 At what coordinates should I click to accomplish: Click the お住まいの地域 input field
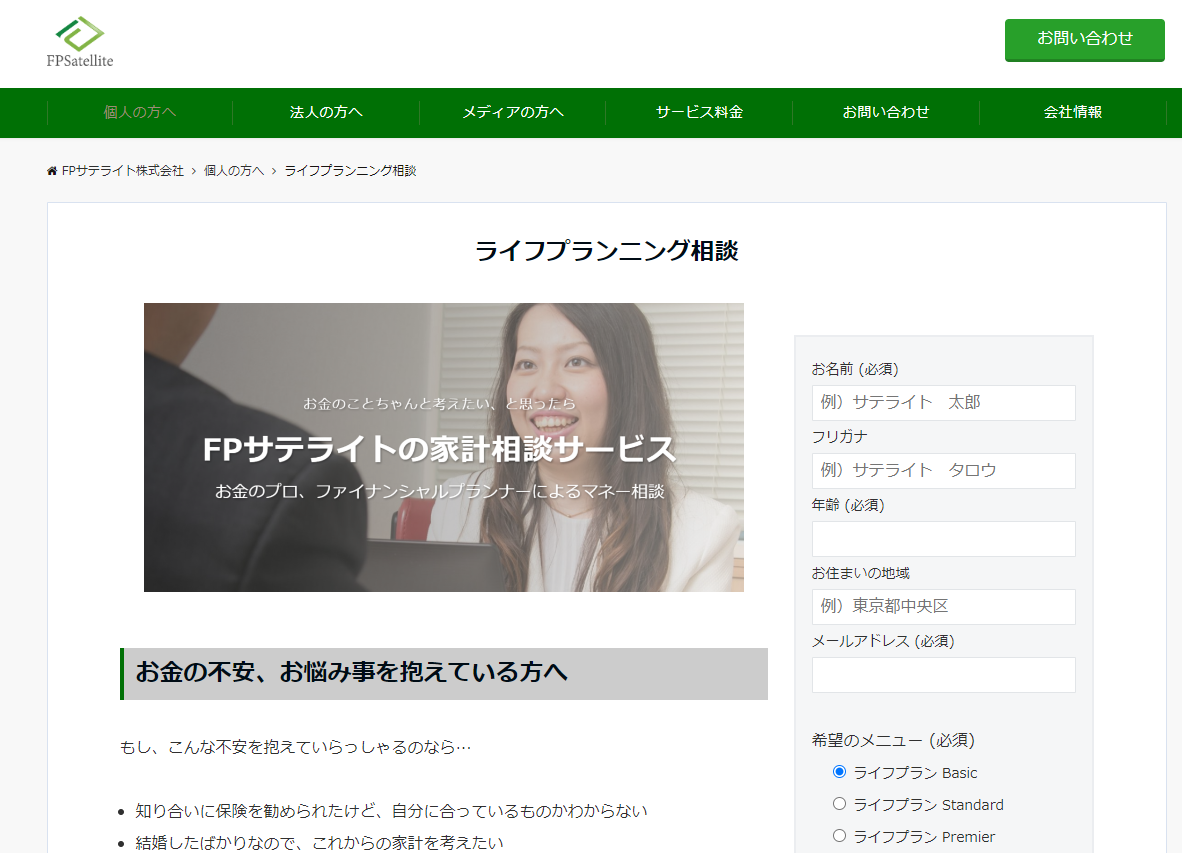pyautogui.click(x=943, y=607)
